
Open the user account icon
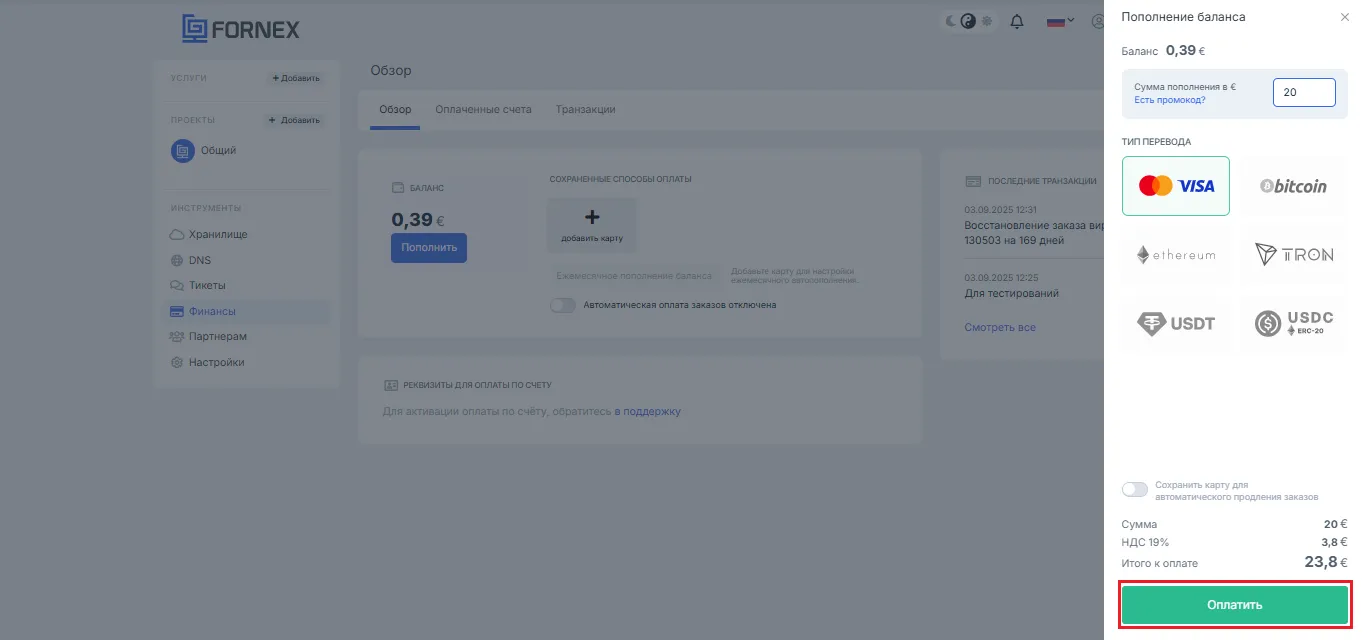click(x=1098, y=21)
